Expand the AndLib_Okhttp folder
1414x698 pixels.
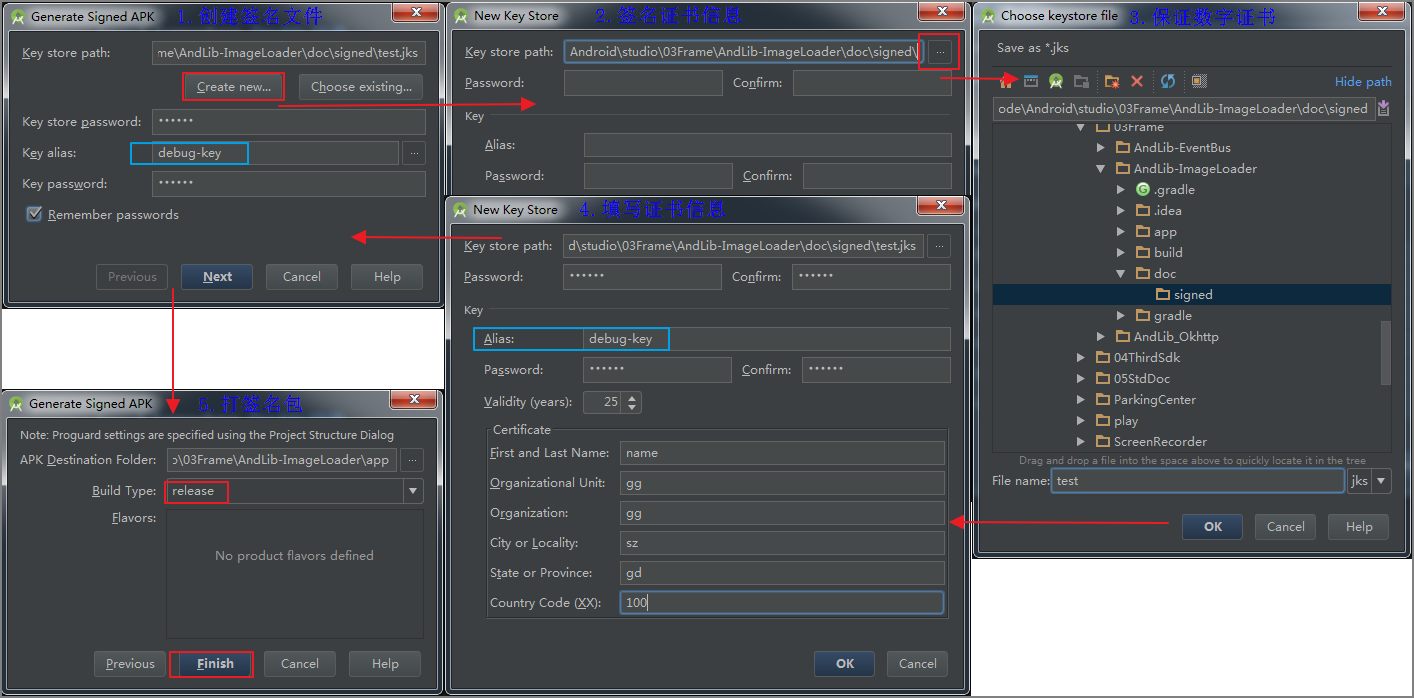pos(1101,337)
